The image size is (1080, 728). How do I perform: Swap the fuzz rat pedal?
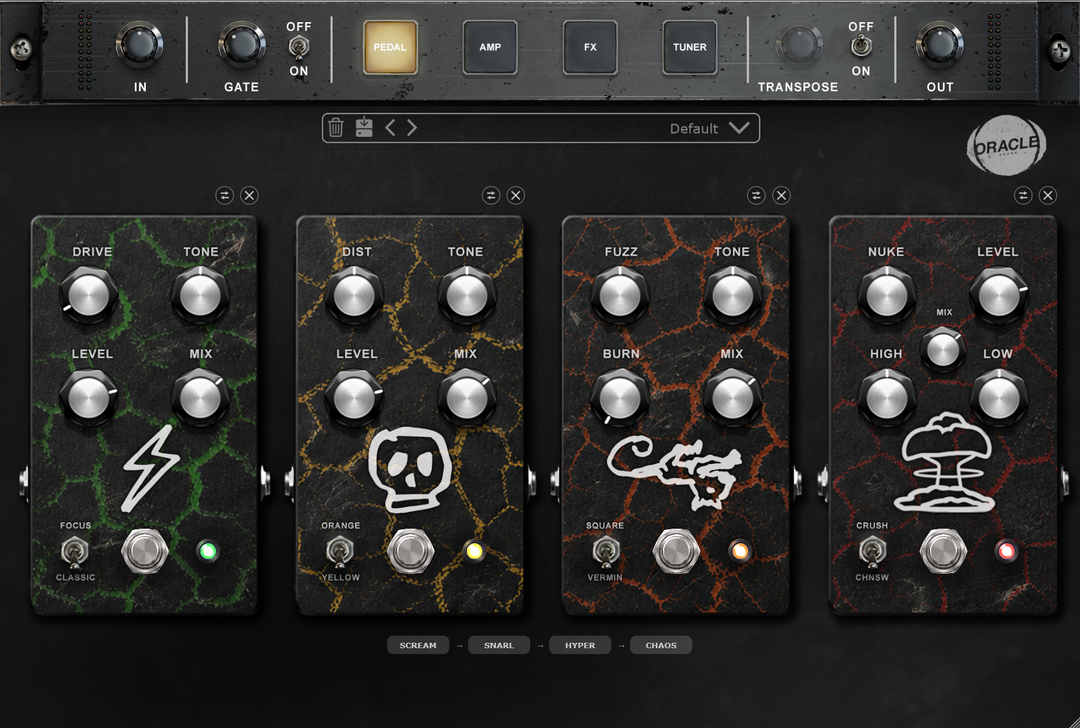(756, 196)
